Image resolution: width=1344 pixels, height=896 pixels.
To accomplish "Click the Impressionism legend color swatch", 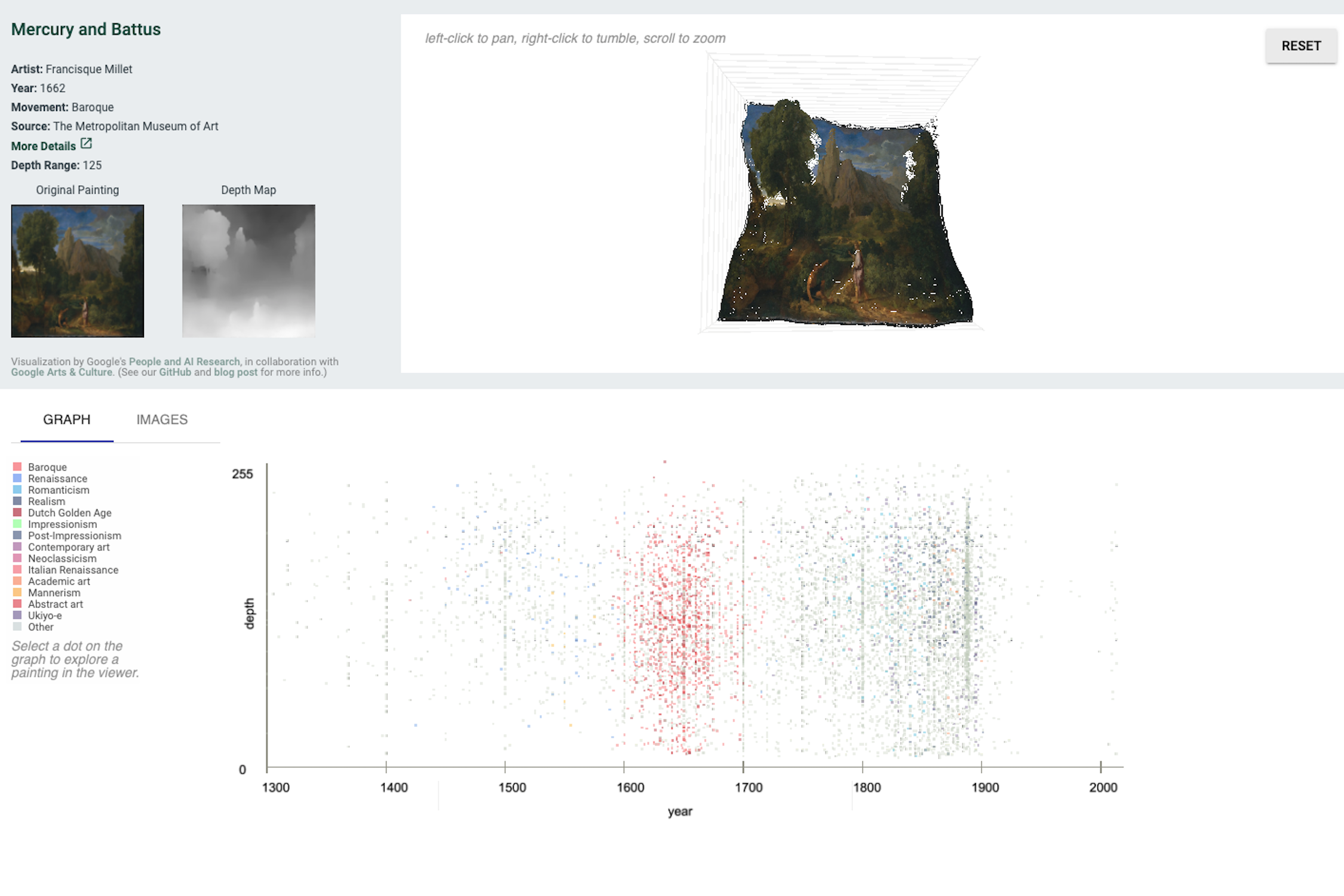I will tap(17, 524).
